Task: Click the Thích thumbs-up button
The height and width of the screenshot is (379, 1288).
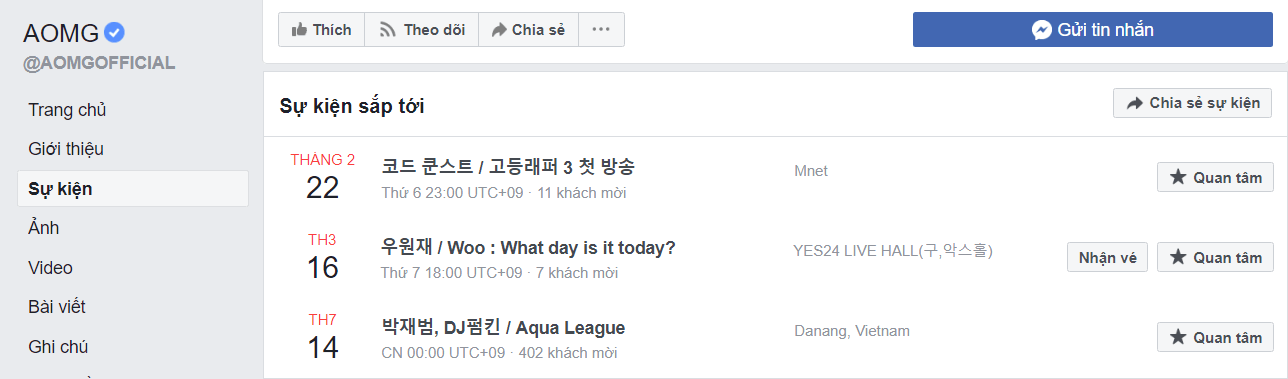Action: (321, 30)
